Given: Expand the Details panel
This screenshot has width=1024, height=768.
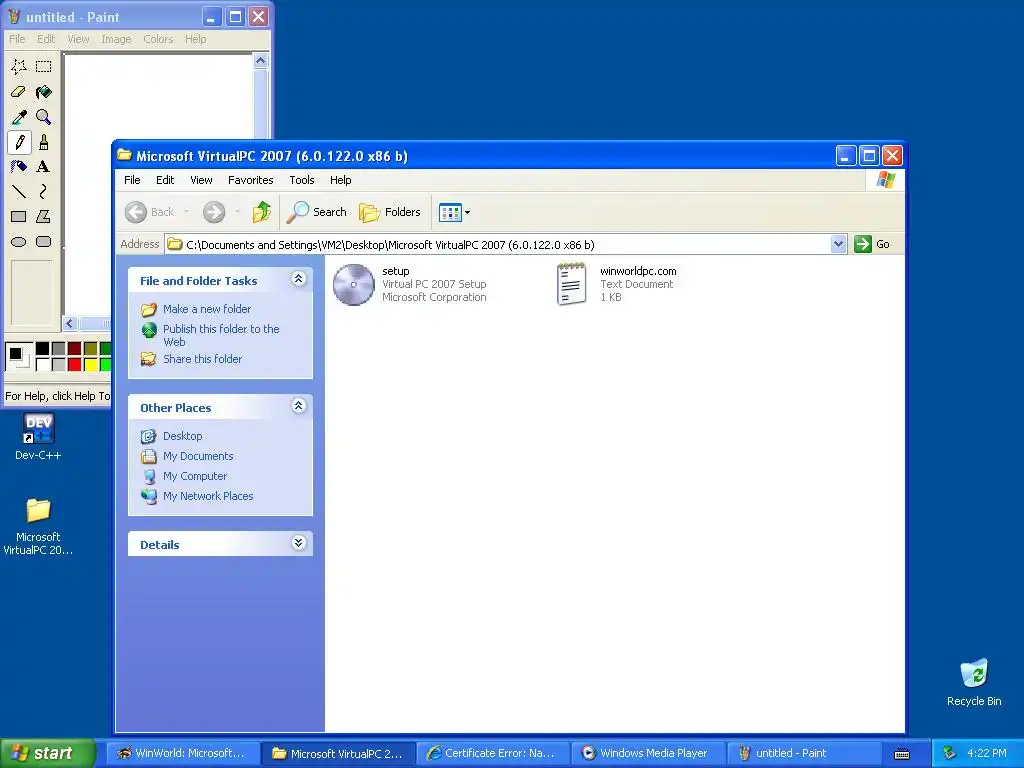Looking at the screenshot, I should pyautogui.click(x=298, y=543).
